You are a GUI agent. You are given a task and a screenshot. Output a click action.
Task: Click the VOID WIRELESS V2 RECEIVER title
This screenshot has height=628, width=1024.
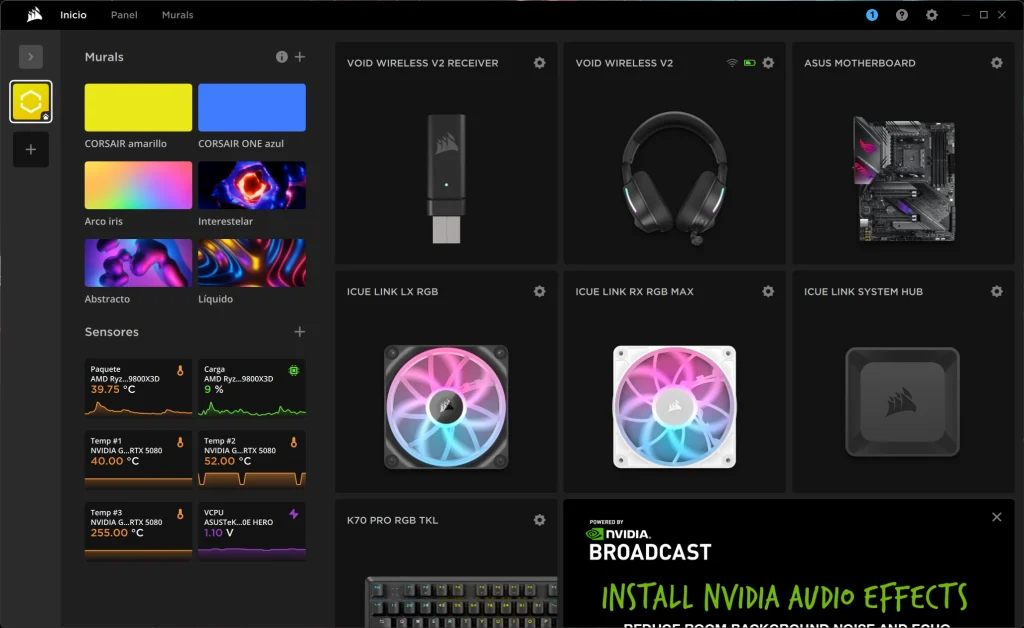pyautogui.click(x=423, y=63)
